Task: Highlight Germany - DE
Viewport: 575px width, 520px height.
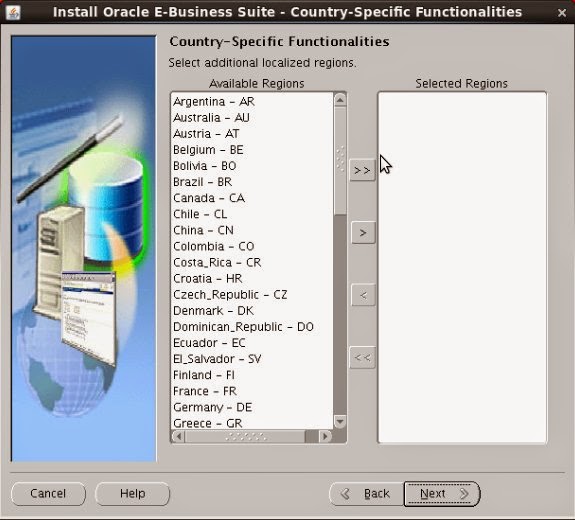Action: point(213,408)
